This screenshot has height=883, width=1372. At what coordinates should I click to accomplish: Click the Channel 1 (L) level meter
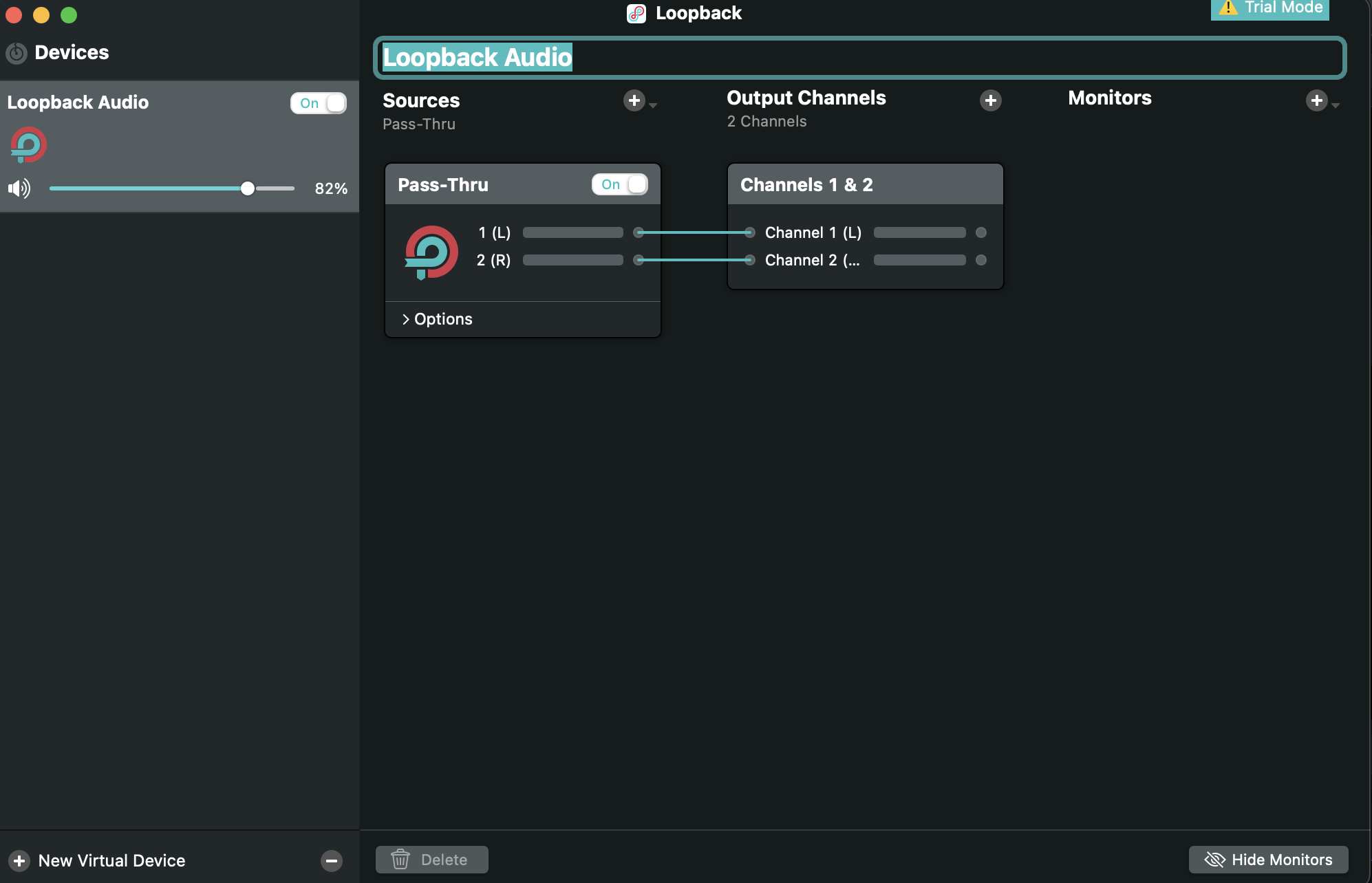pyautogui.click(x=920, y=232)
